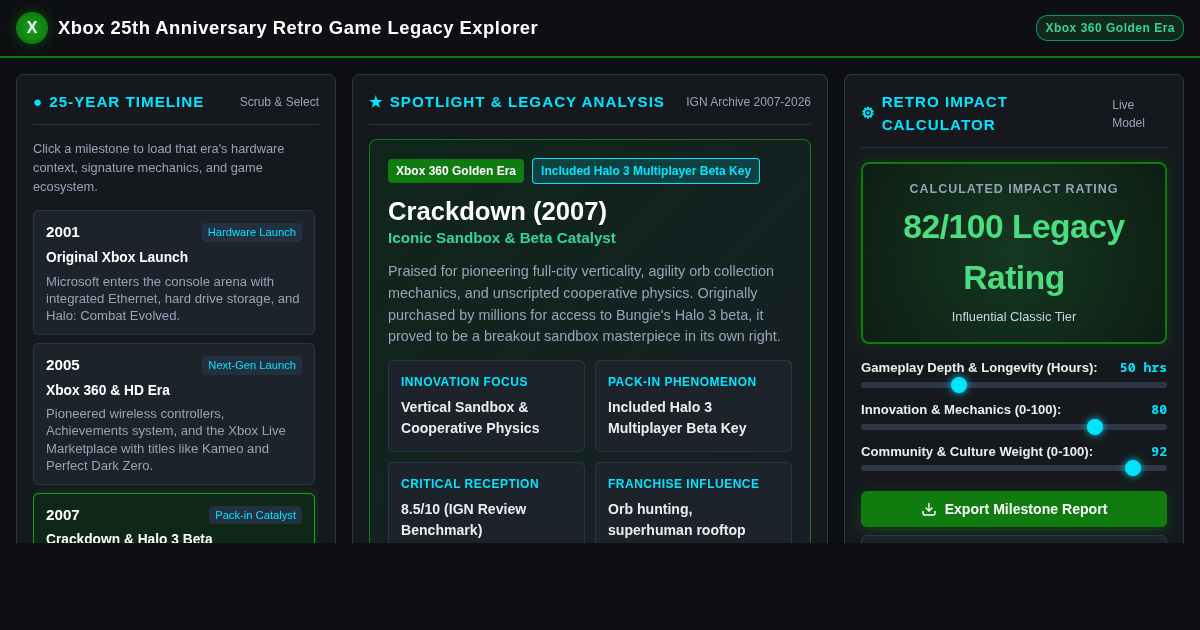Select the 2005 Xbox 360 & HD Era milestone
Screen dimensions: 1200x630
pos(174,414)
